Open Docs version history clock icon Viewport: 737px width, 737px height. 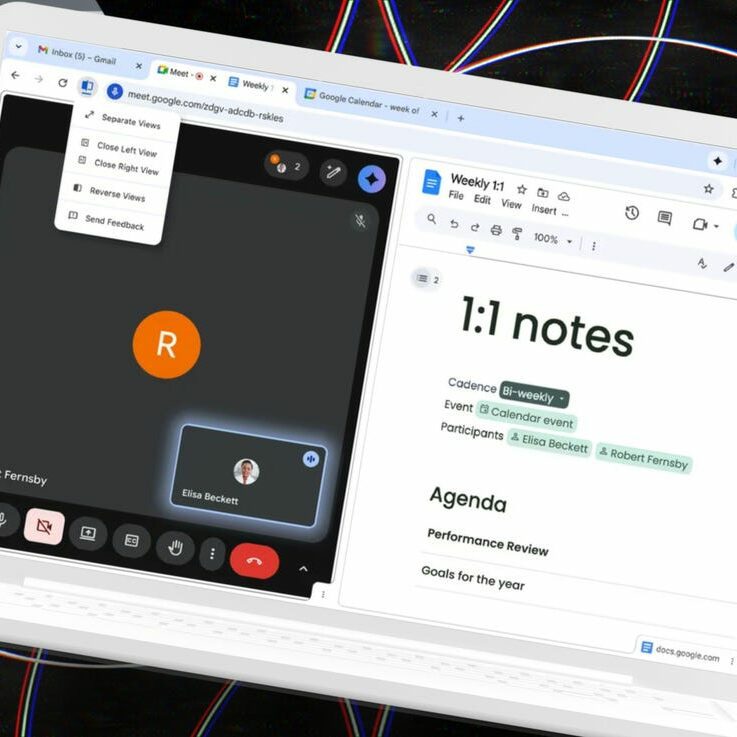pos(632,212)
